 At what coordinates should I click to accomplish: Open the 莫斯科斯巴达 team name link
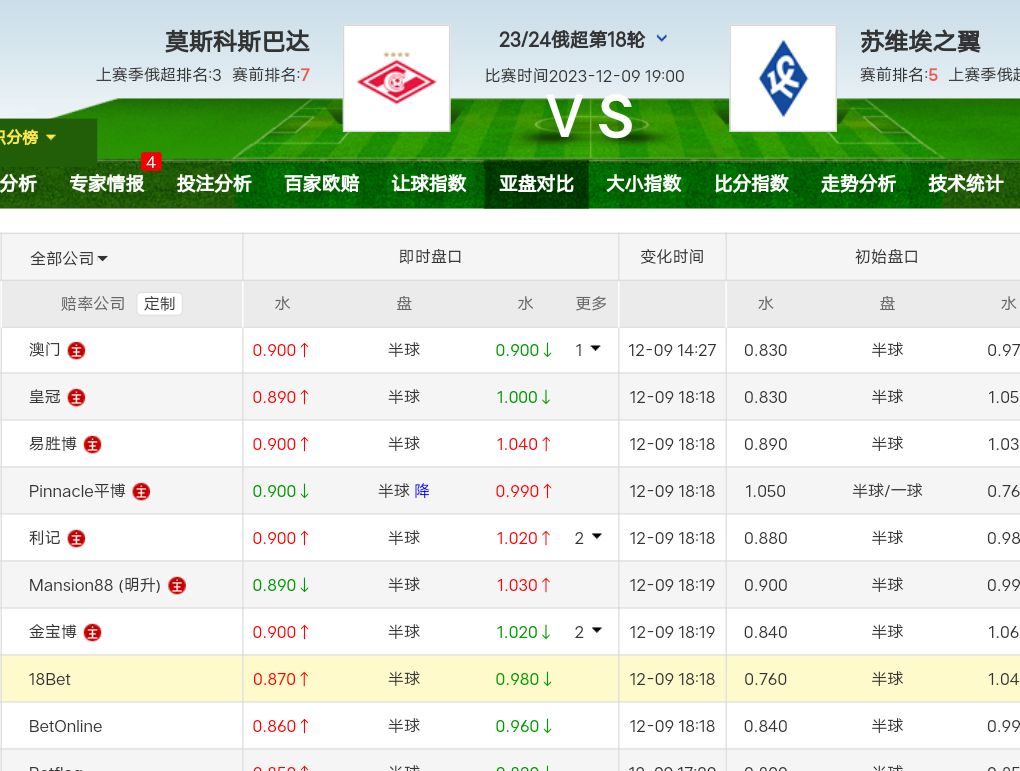point(237,42)
